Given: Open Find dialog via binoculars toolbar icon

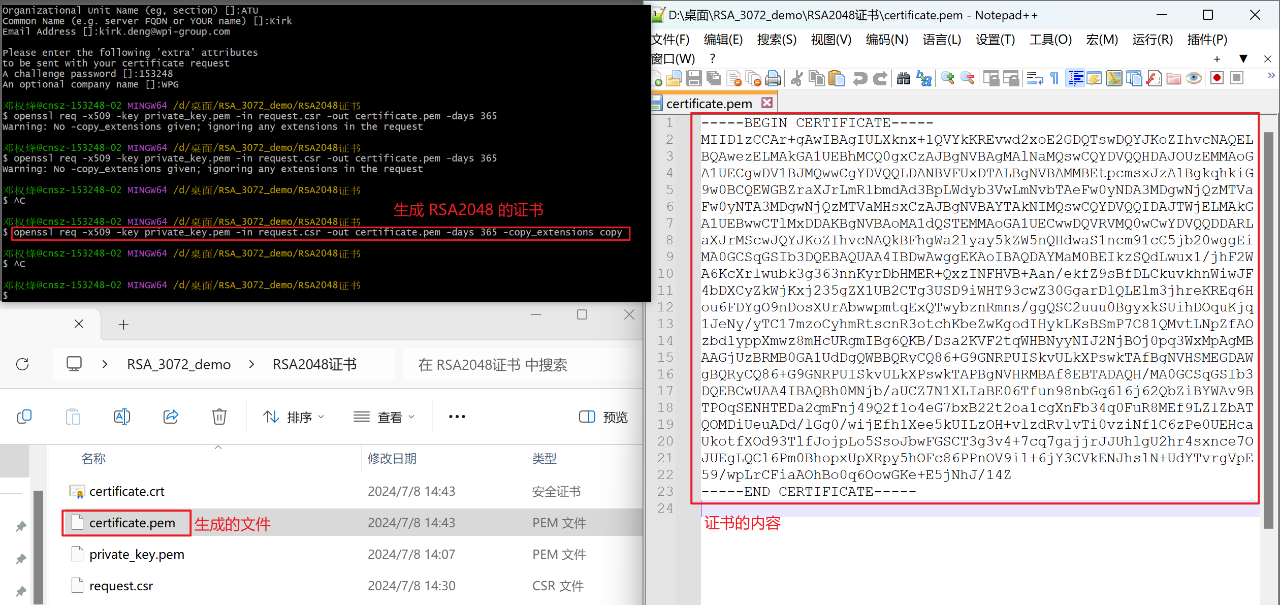Looking at the screenshot, I should 904,77.
